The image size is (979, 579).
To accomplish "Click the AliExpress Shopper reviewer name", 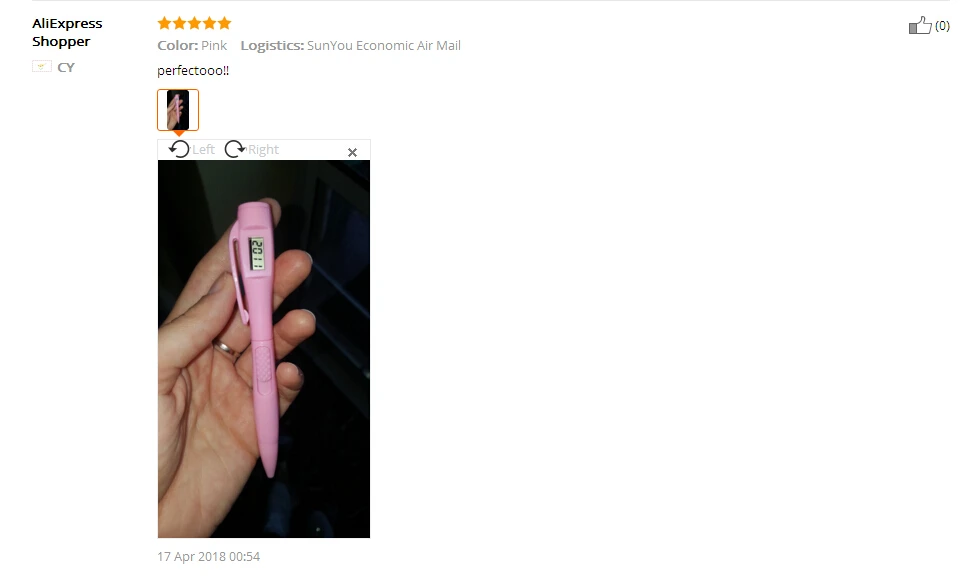I will 67,32.
